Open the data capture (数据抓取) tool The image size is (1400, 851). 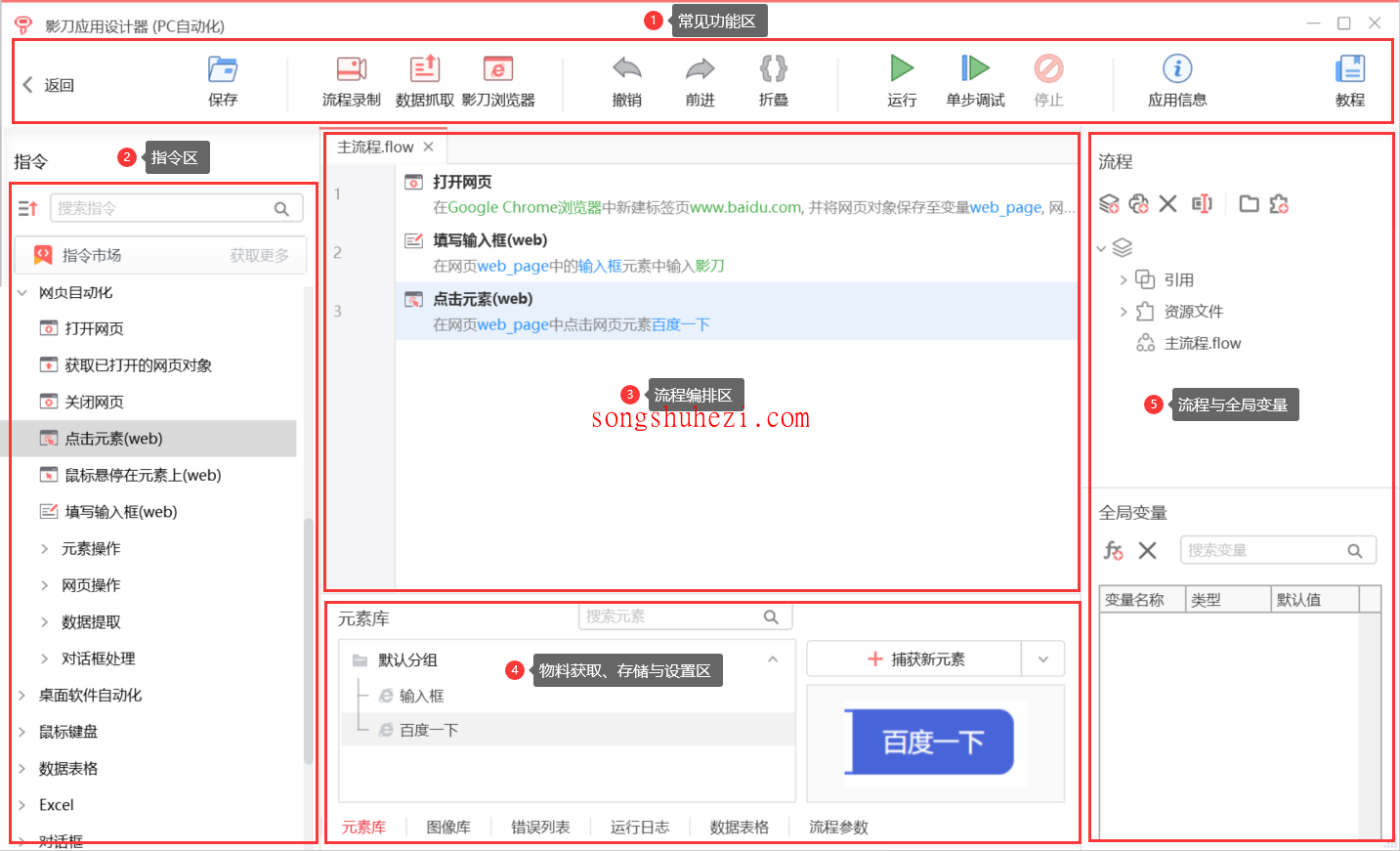[424, 70]
